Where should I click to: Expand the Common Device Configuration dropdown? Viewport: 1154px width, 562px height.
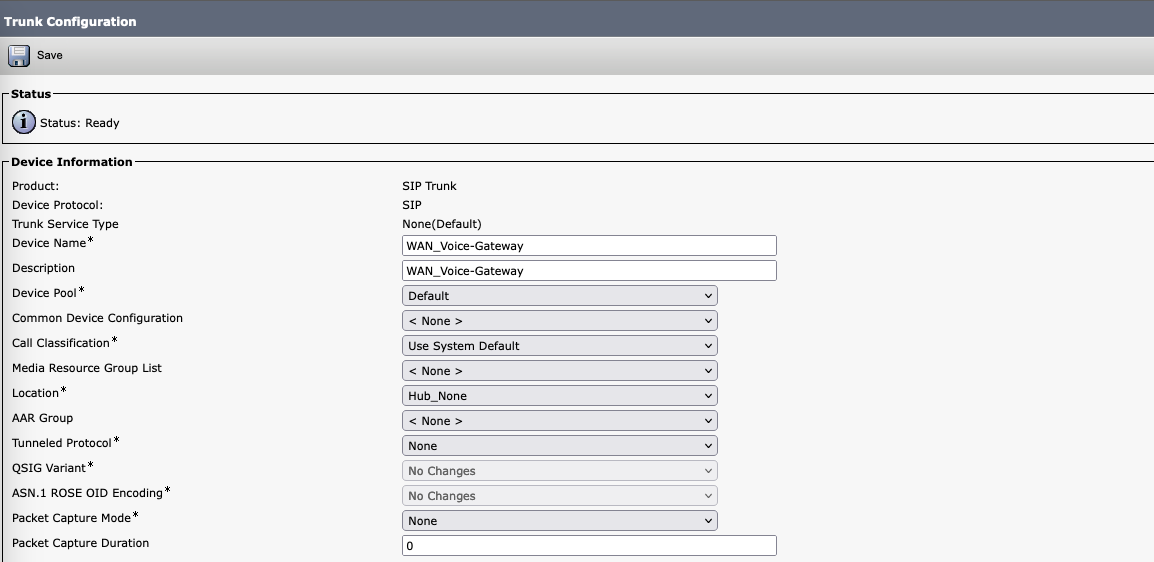[x=559, y=321]
